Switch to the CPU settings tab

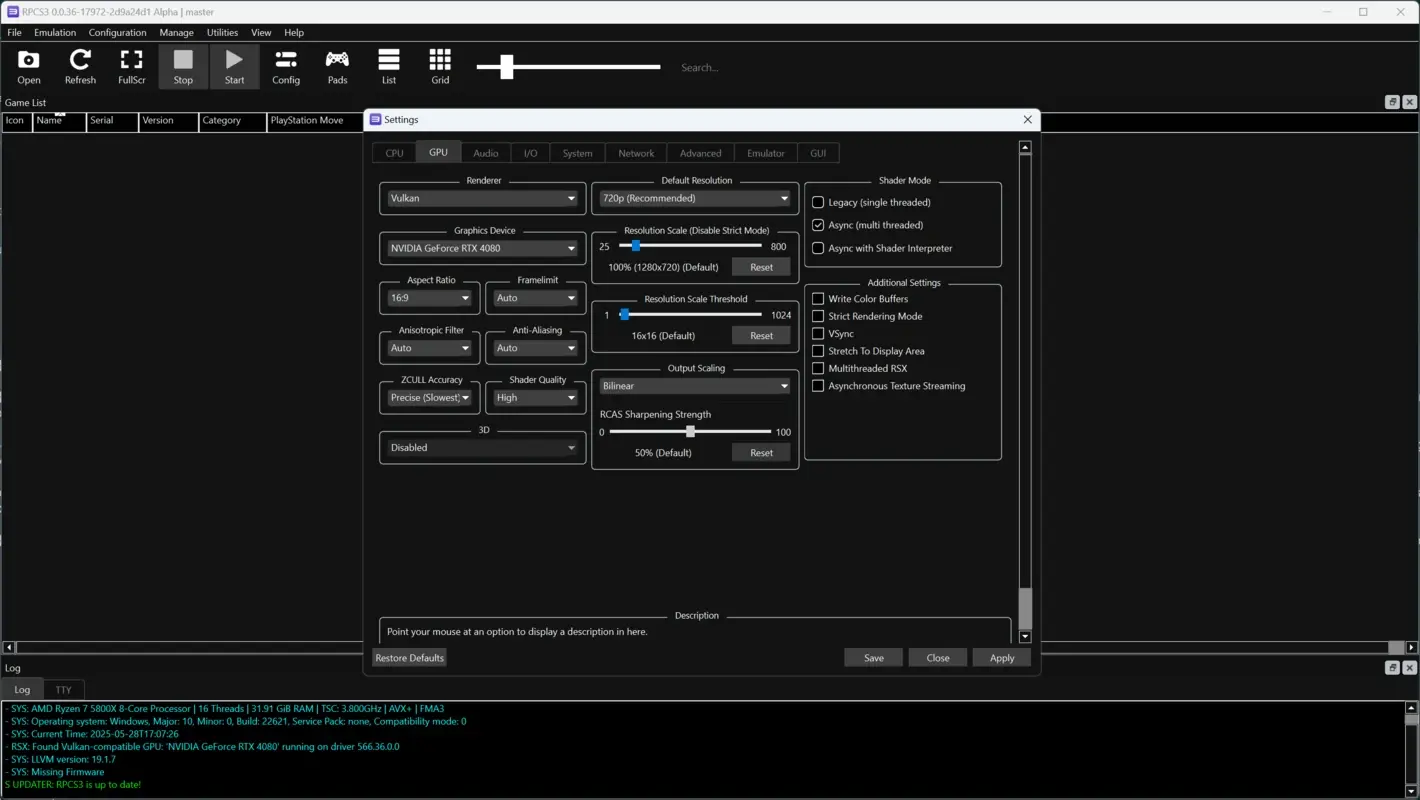[394, 152]
